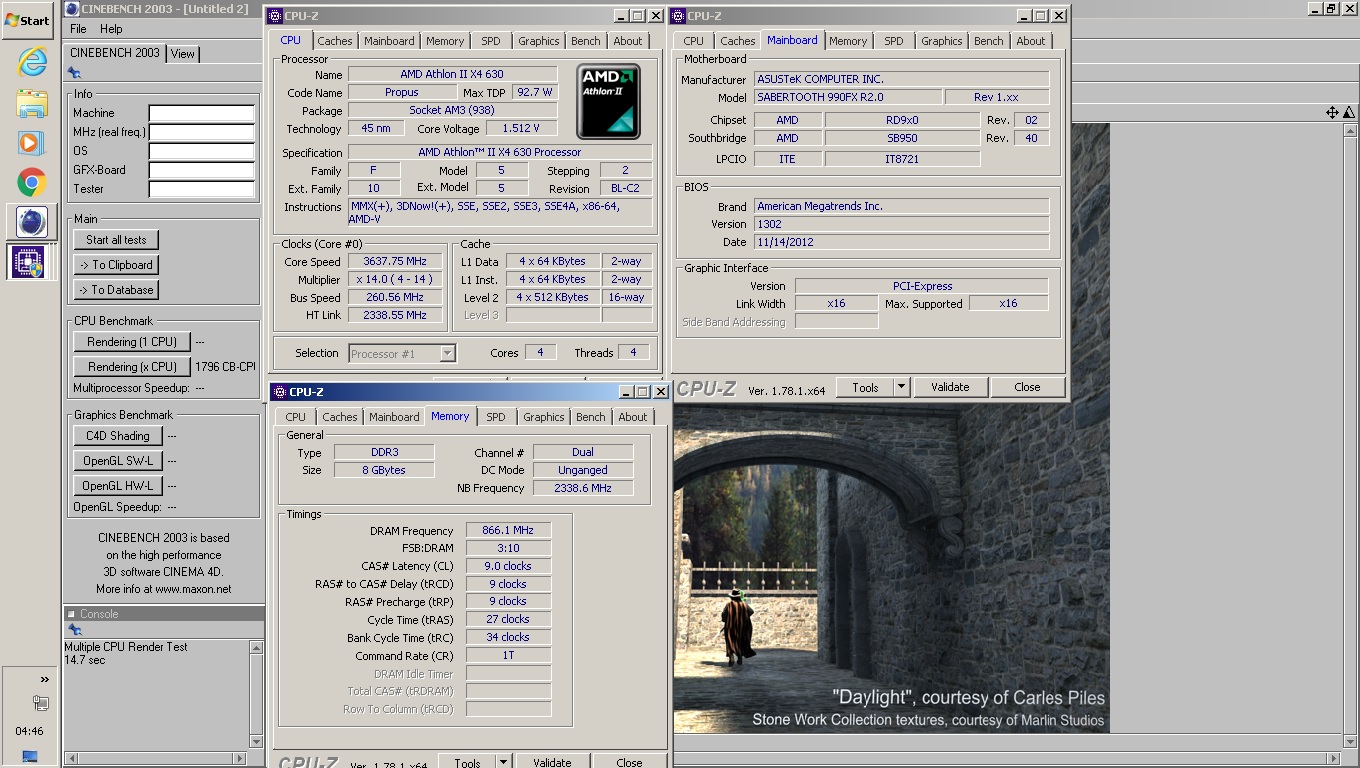Click the CPU-Z CPU window title icon
This screenshot has width=1360, height=768.
click(276, 16)
